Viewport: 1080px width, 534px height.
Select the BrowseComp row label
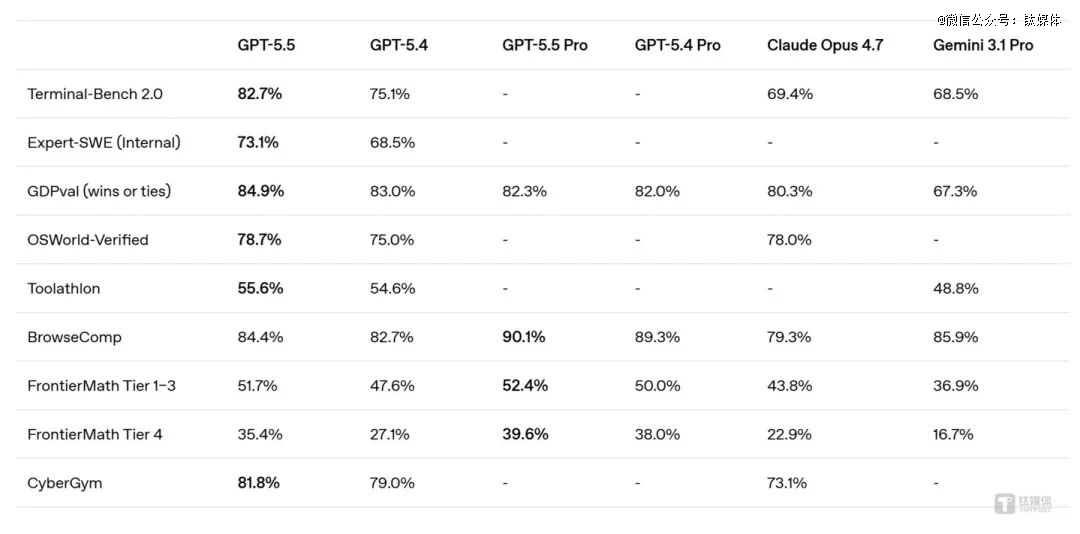click(x=75, y=337)
